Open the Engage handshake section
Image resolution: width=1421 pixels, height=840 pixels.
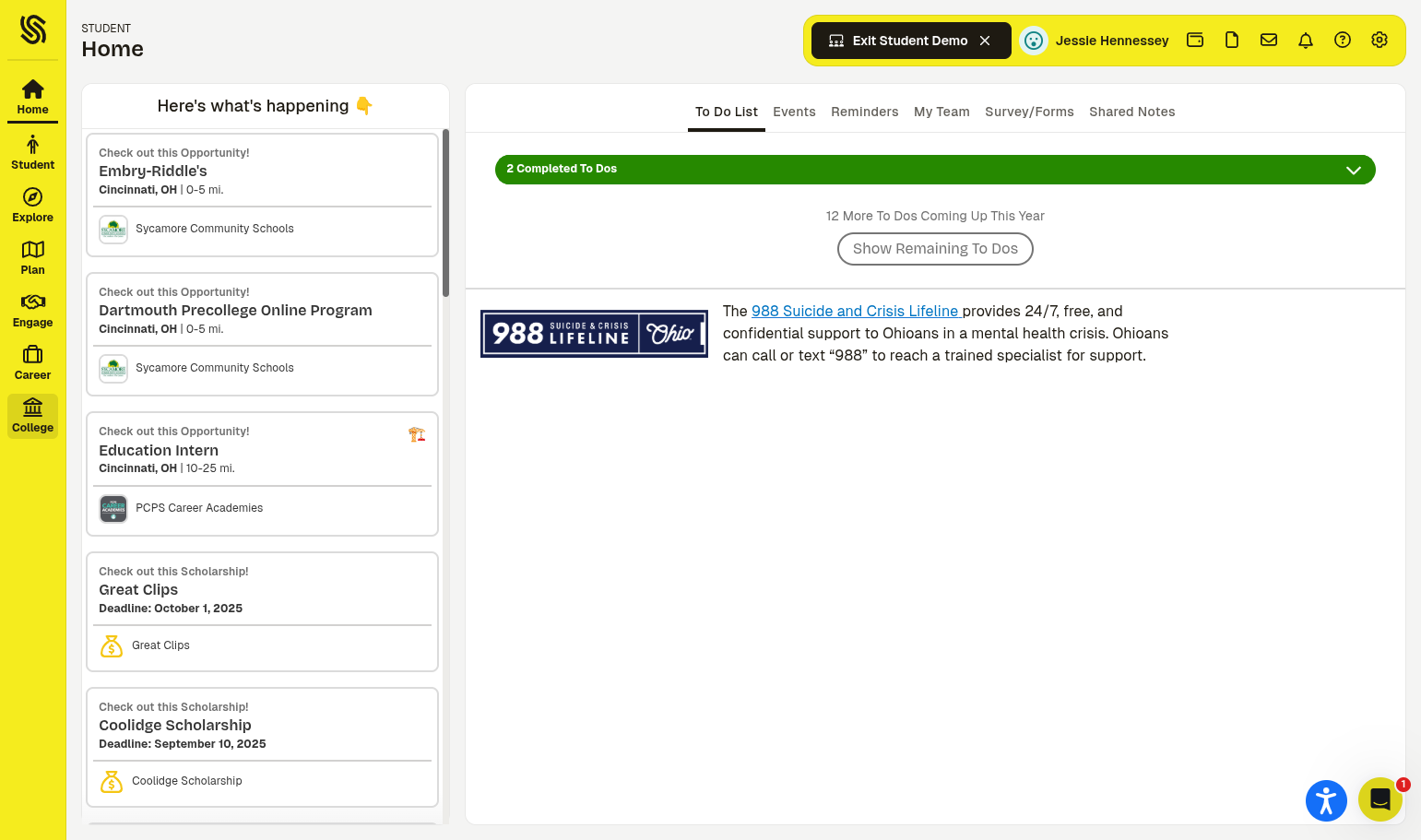pyautogui.click(x=32, y=310)
